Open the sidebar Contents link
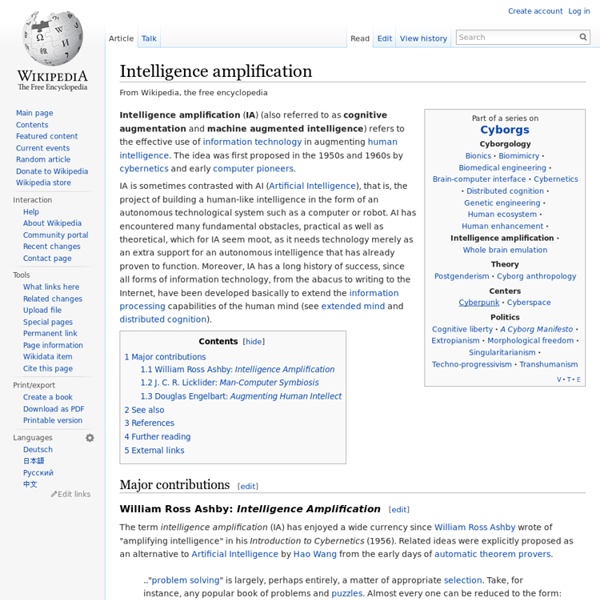Image resolution: width=600 pixels, height=600 pixels. click(32, 125)
